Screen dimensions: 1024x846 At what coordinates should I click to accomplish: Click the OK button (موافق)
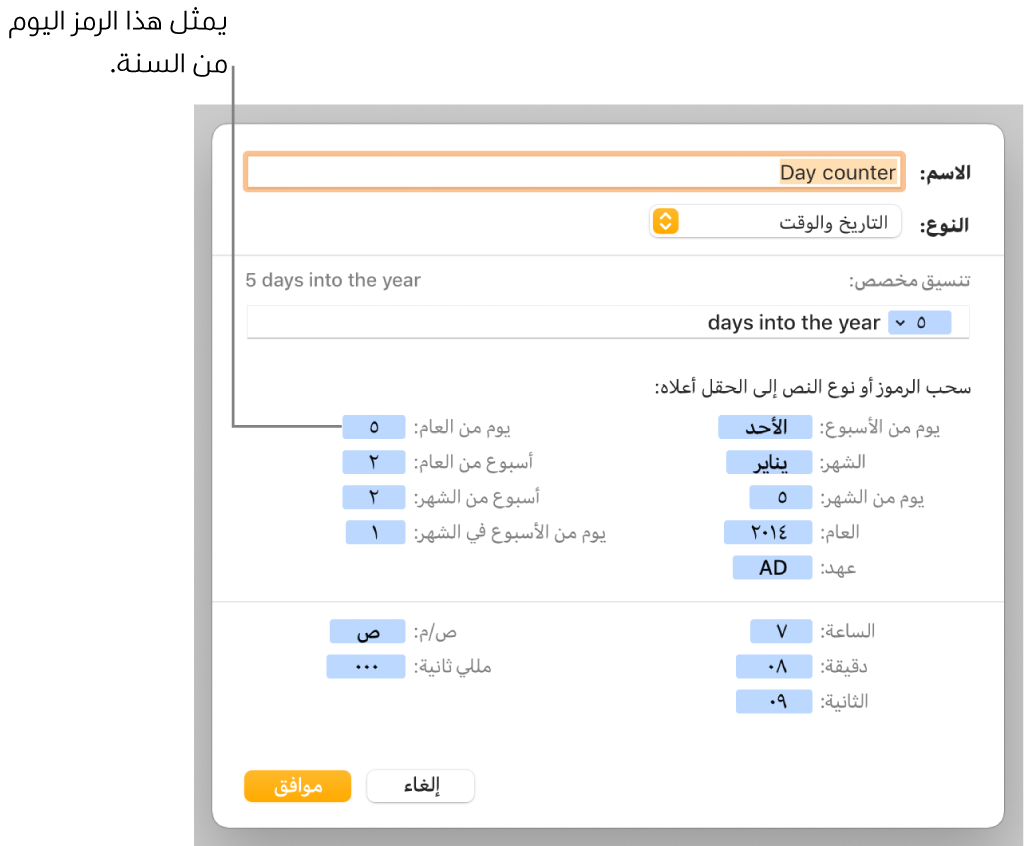tap(297, 786)
